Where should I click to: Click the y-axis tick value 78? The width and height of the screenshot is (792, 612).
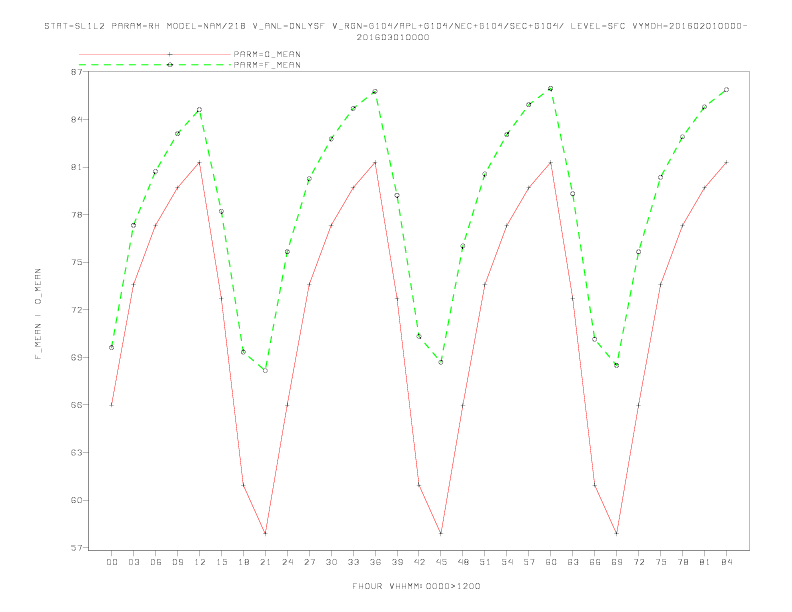click(x=76, y=215)
